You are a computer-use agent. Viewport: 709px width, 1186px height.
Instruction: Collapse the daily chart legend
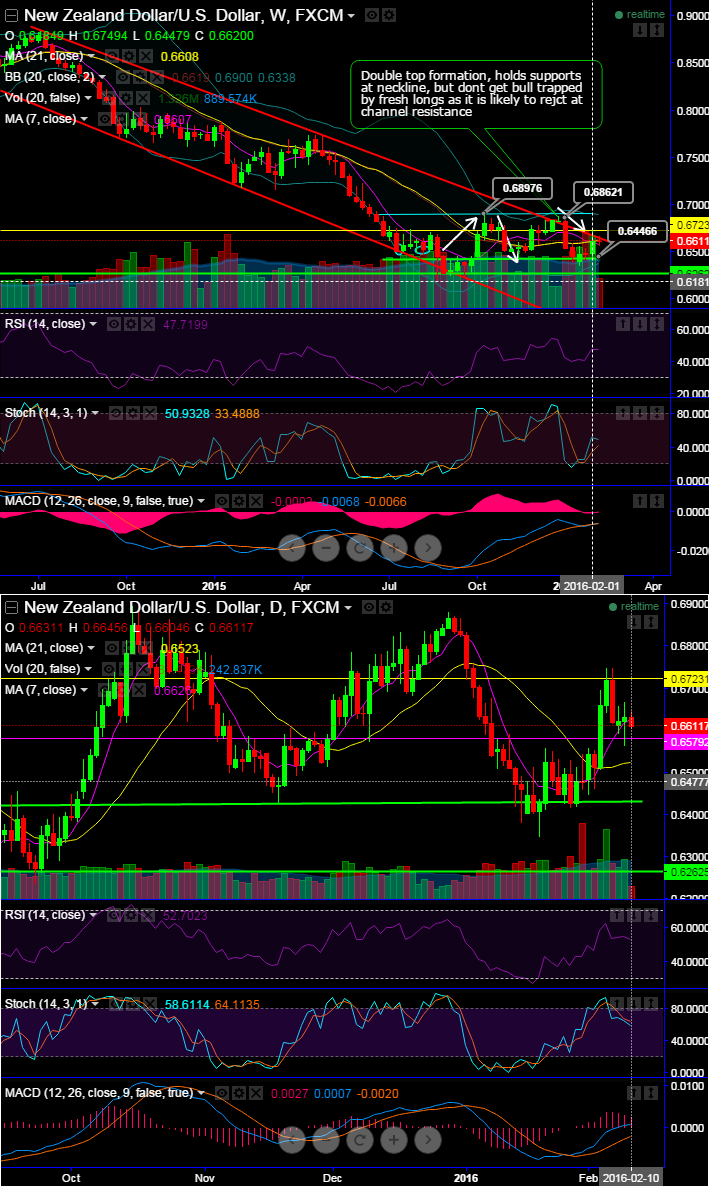coord(13,607)
